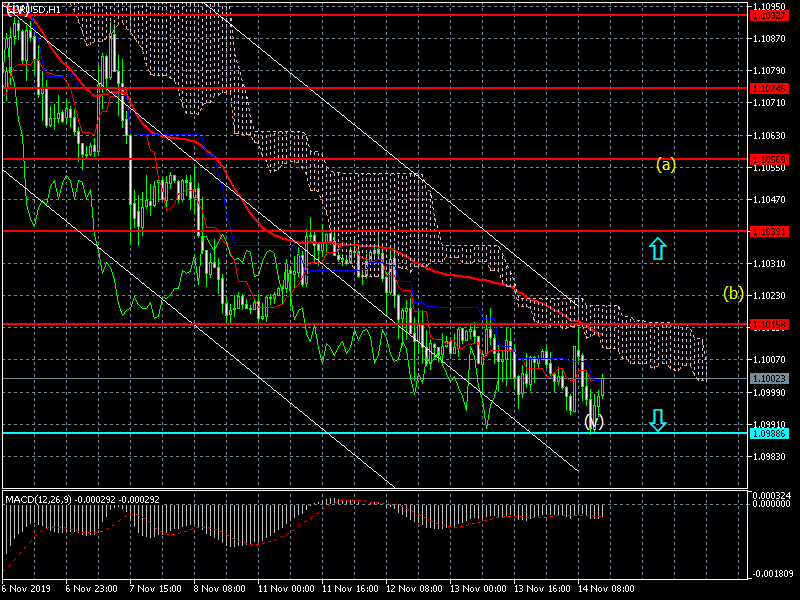Click the 1.10158 red level tag

pyautogui.click(x=769, y=325)
